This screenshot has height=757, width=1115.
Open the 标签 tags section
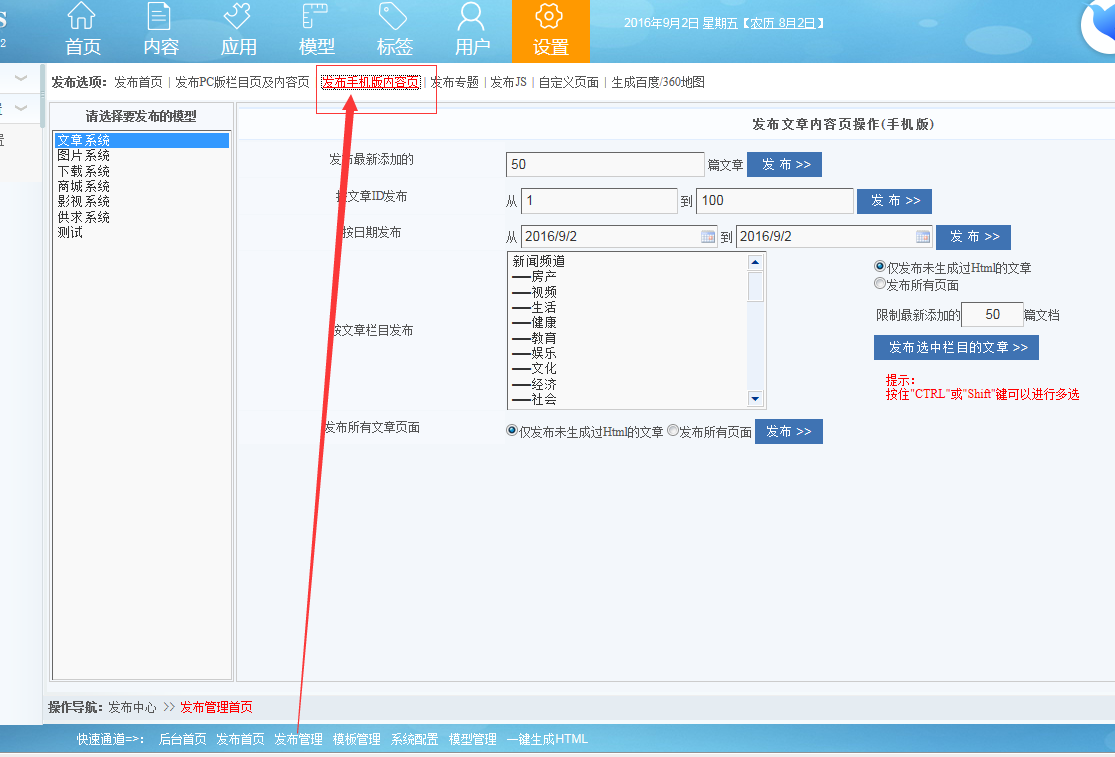tap(394, 30)
